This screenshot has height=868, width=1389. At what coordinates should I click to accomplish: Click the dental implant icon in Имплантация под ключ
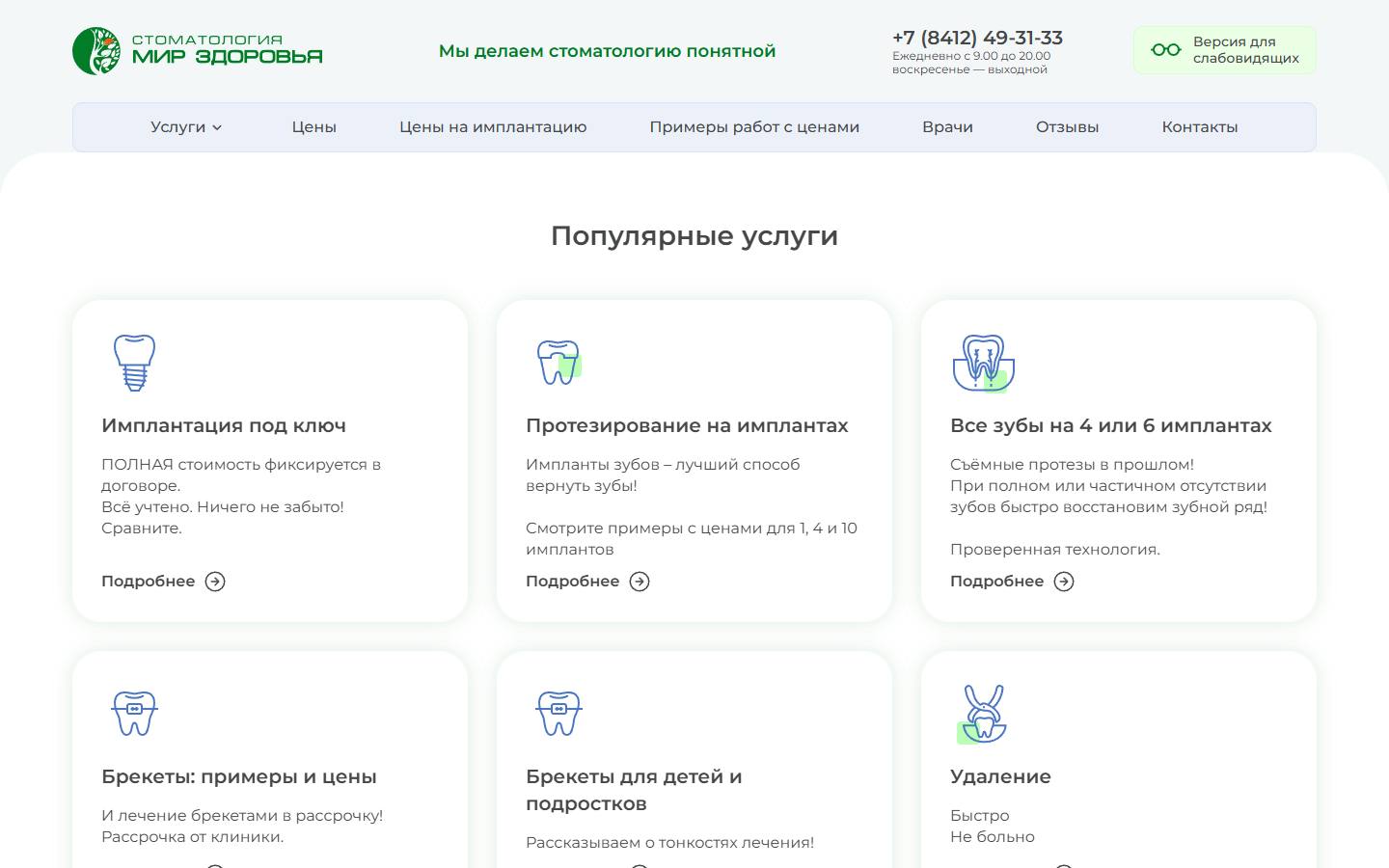tap(134, 362)
